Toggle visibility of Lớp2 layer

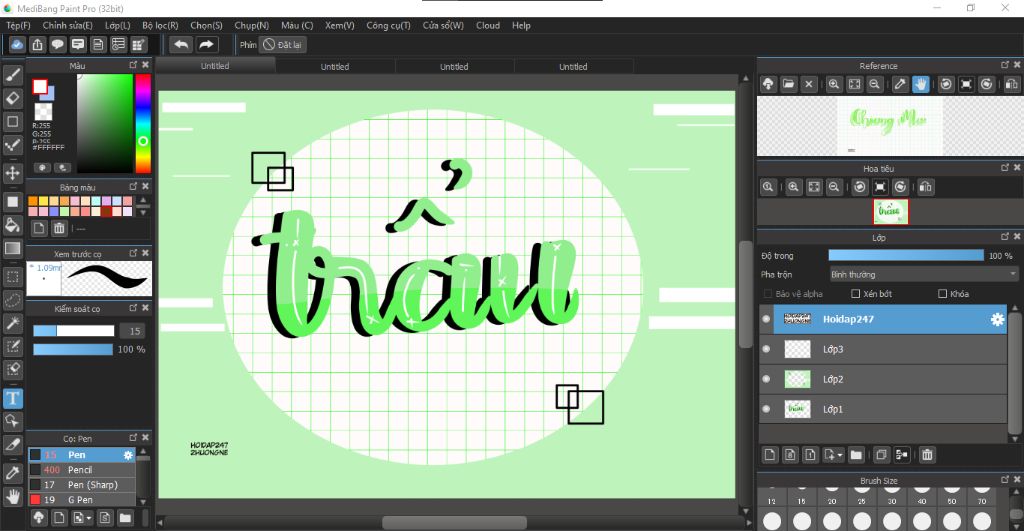(x=766, y=379)
